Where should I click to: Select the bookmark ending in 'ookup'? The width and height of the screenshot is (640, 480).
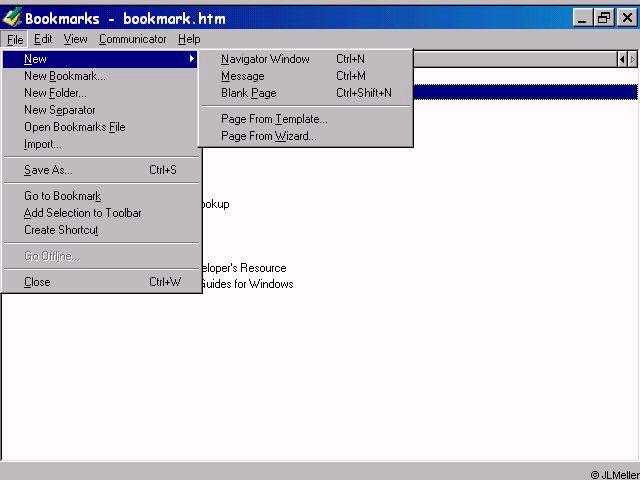tap(215, 204)
